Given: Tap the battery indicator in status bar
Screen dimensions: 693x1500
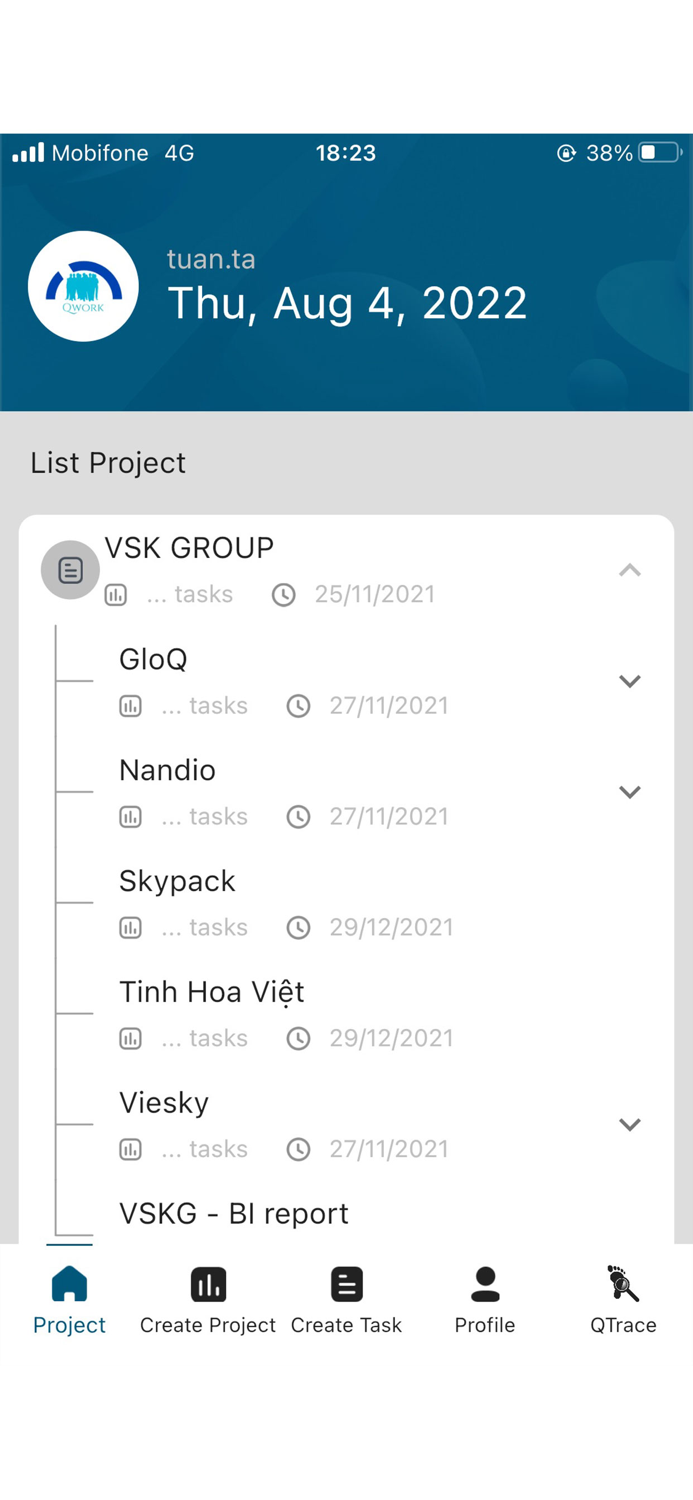Looking at the screenshot, I should click(x=660, y=153).
